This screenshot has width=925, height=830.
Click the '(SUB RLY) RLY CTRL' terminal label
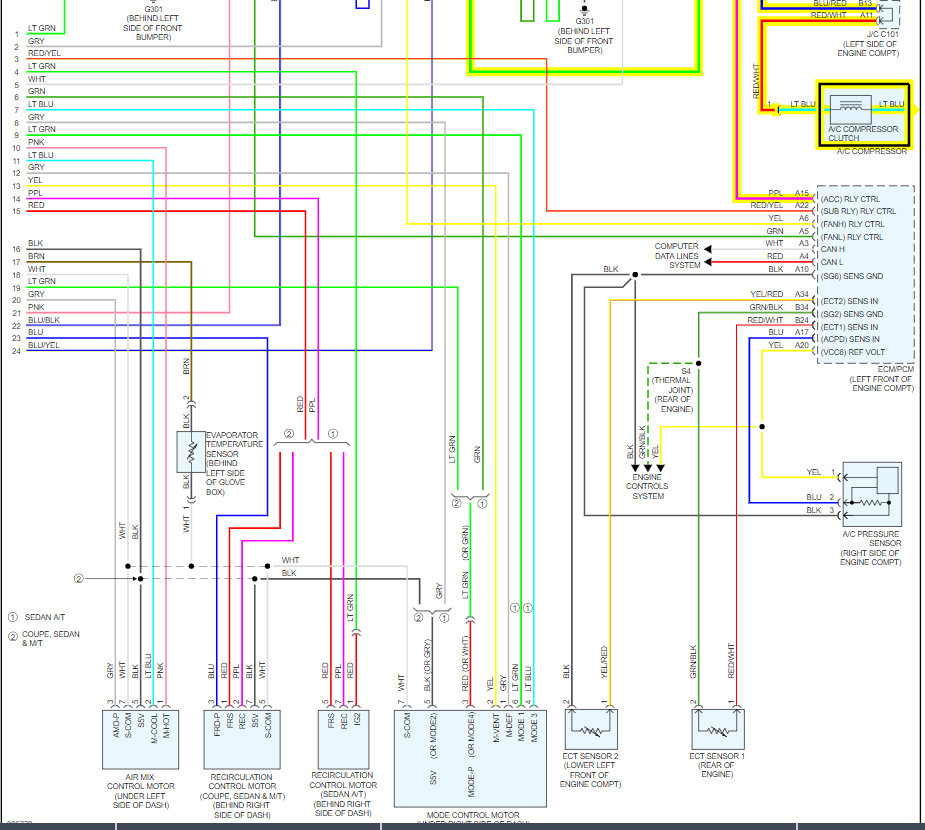pos(858,211)
